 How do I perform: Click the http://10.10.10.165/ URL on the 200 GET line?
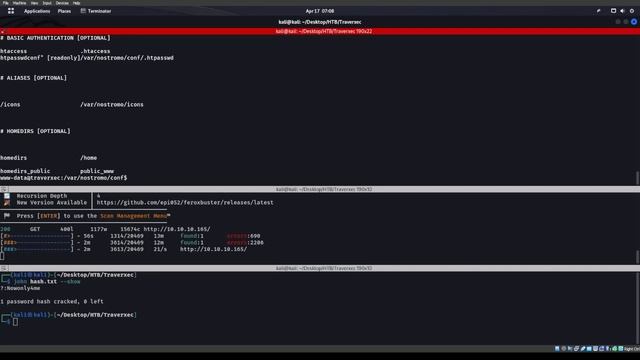coord(177,229)
